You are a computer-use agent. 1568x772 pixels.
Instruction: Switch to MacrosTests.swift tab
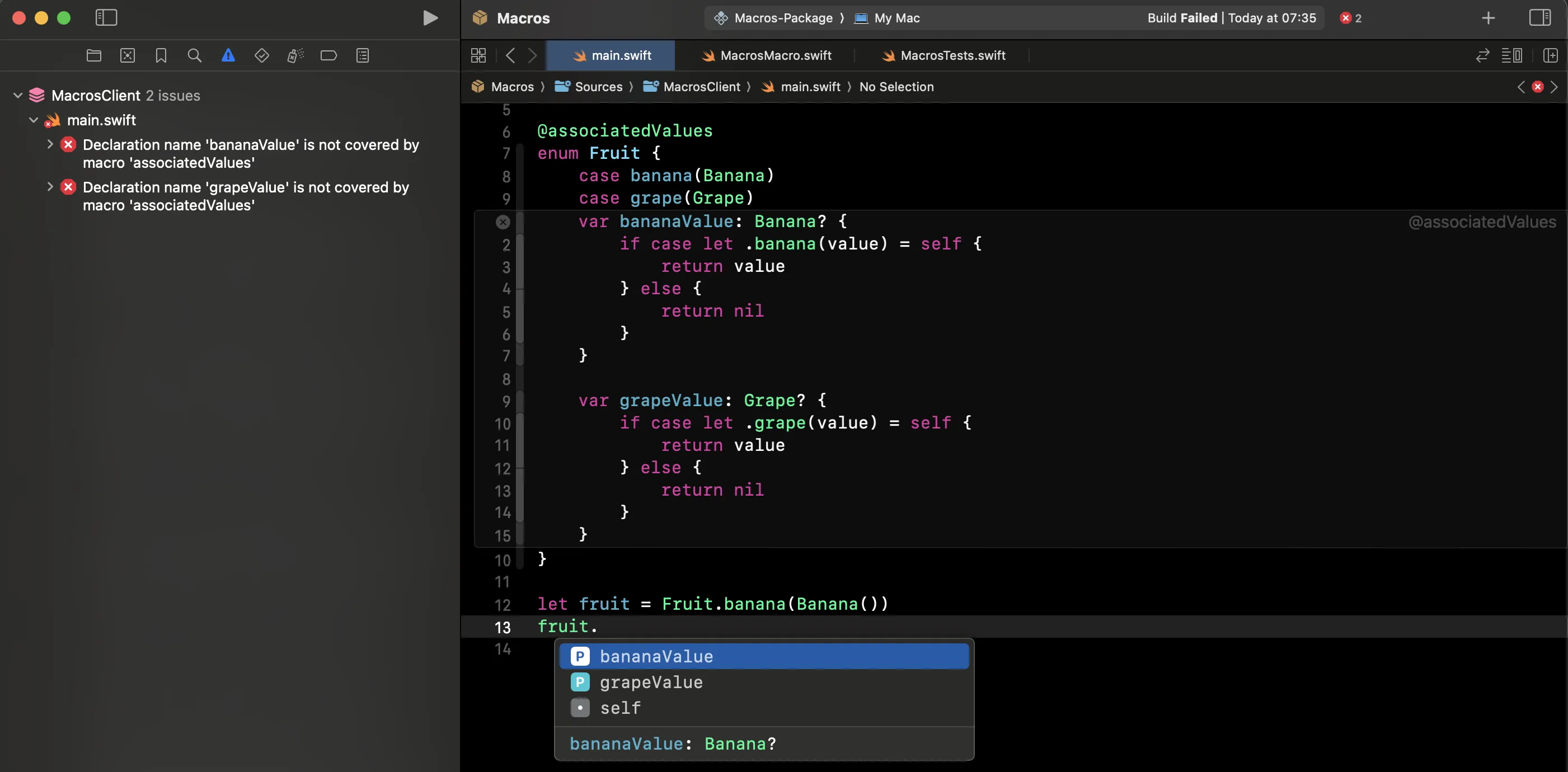click(x=952, y=55)
